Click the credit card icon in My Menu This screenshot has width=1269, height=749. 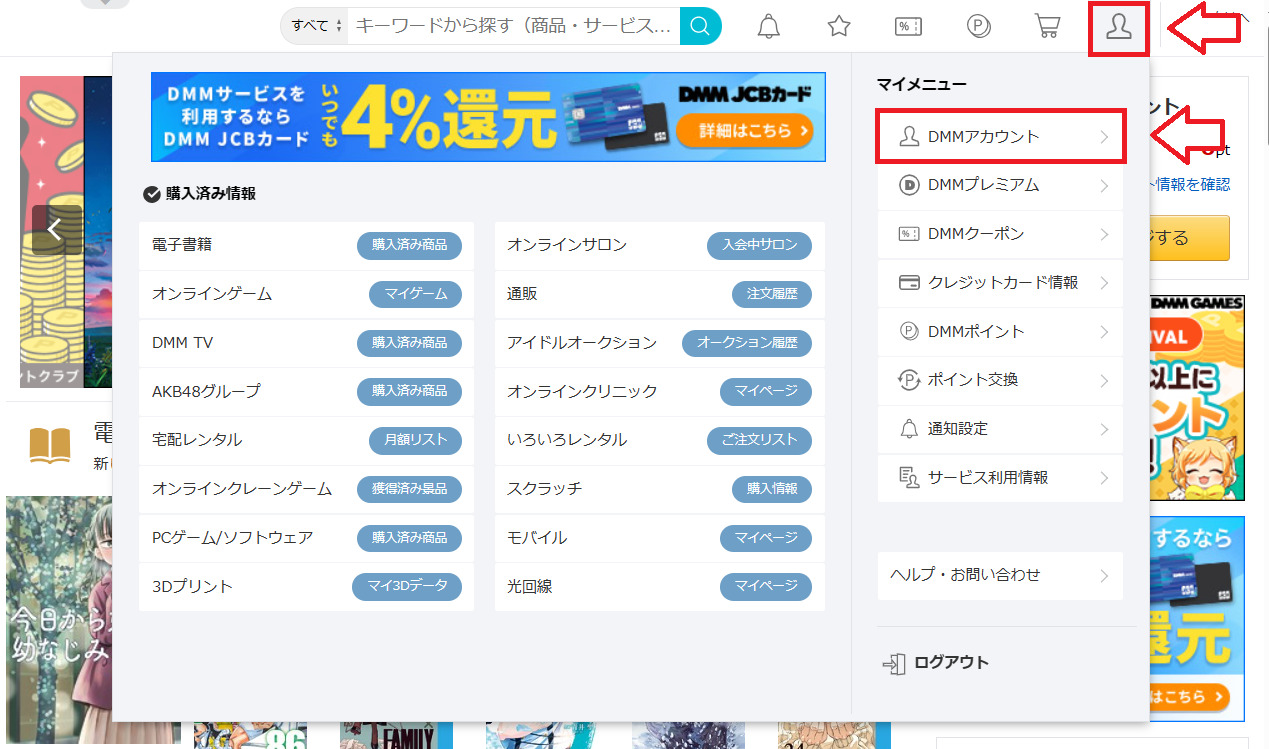tap(909, 283)
